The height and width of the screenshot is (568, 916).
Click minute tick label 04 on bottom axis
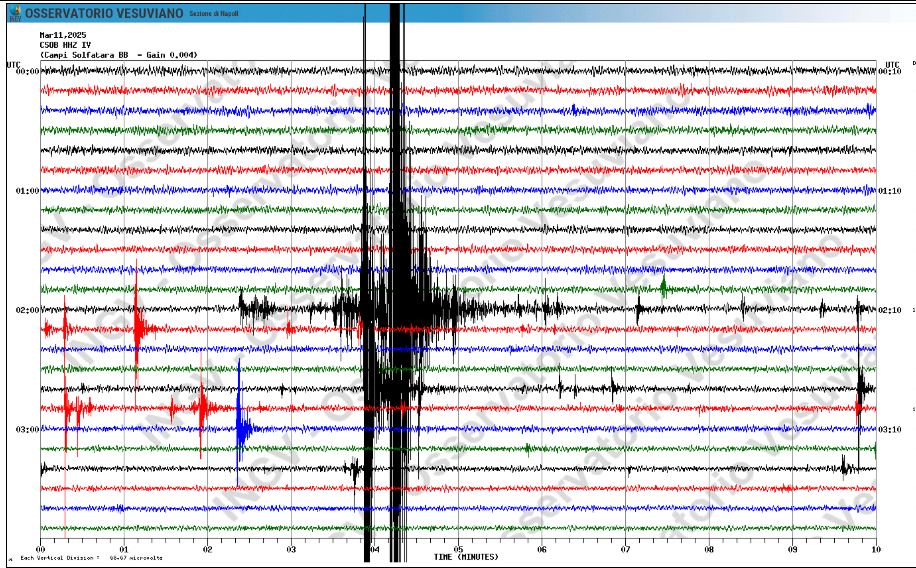[375, 549]
